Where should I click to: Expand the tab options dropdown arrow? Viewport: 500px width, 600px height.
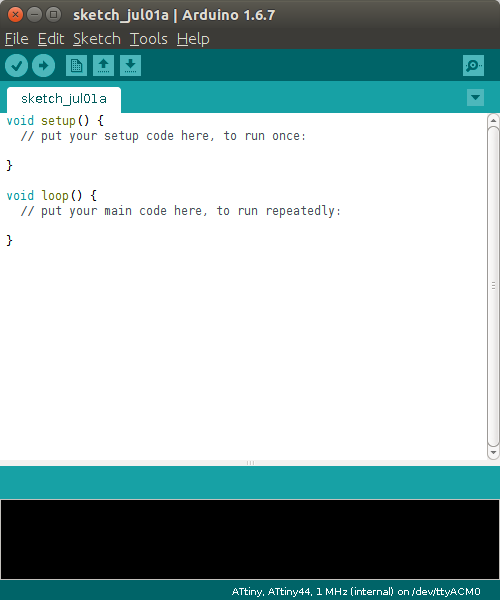476,97
